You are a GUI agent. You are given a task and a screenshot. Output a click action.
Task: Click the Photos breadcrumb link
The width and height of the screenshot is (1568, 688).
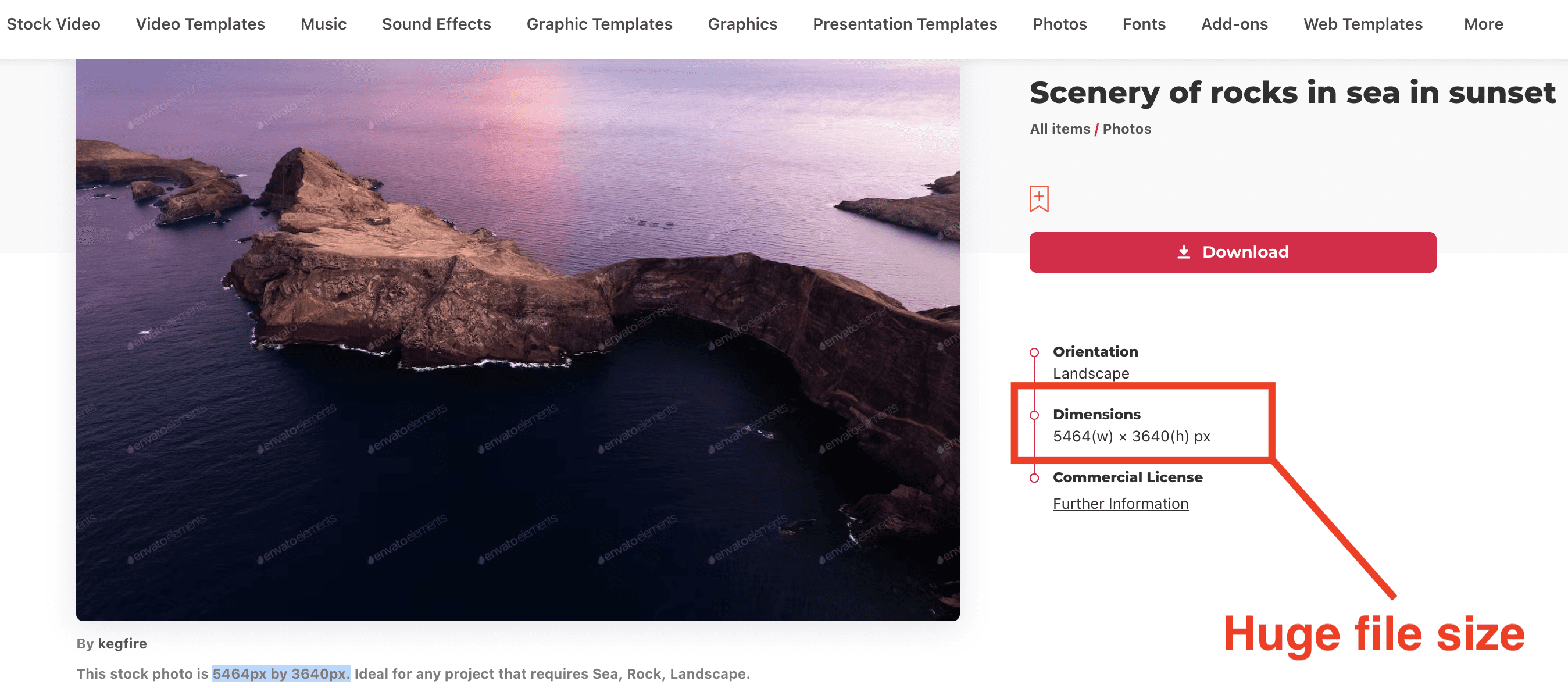(x=1126, y=129)
